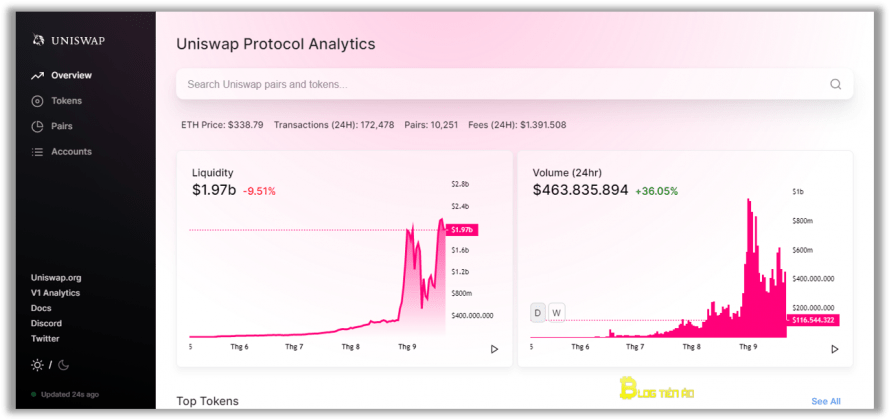Select the weekly W volume view
Screen dimensions: 889x420
557,312
